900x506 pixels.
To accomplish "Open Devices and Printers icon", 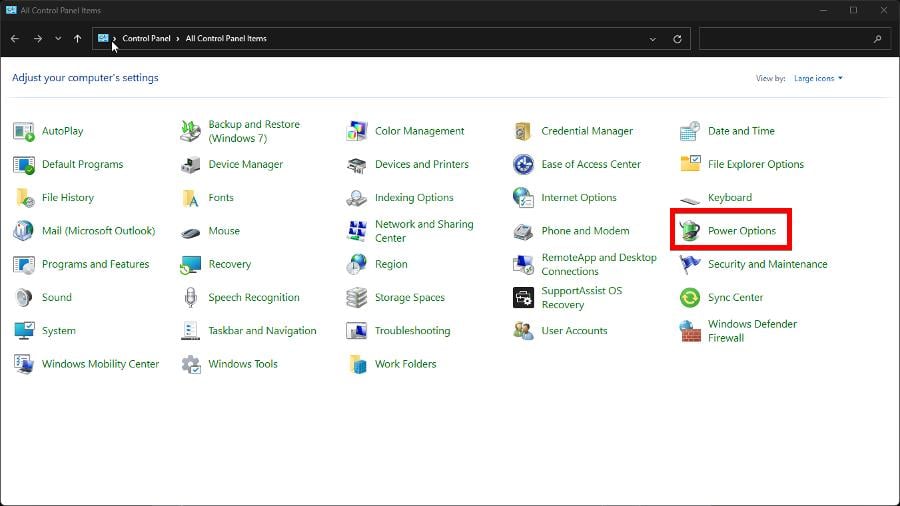I will click(357, 165).
